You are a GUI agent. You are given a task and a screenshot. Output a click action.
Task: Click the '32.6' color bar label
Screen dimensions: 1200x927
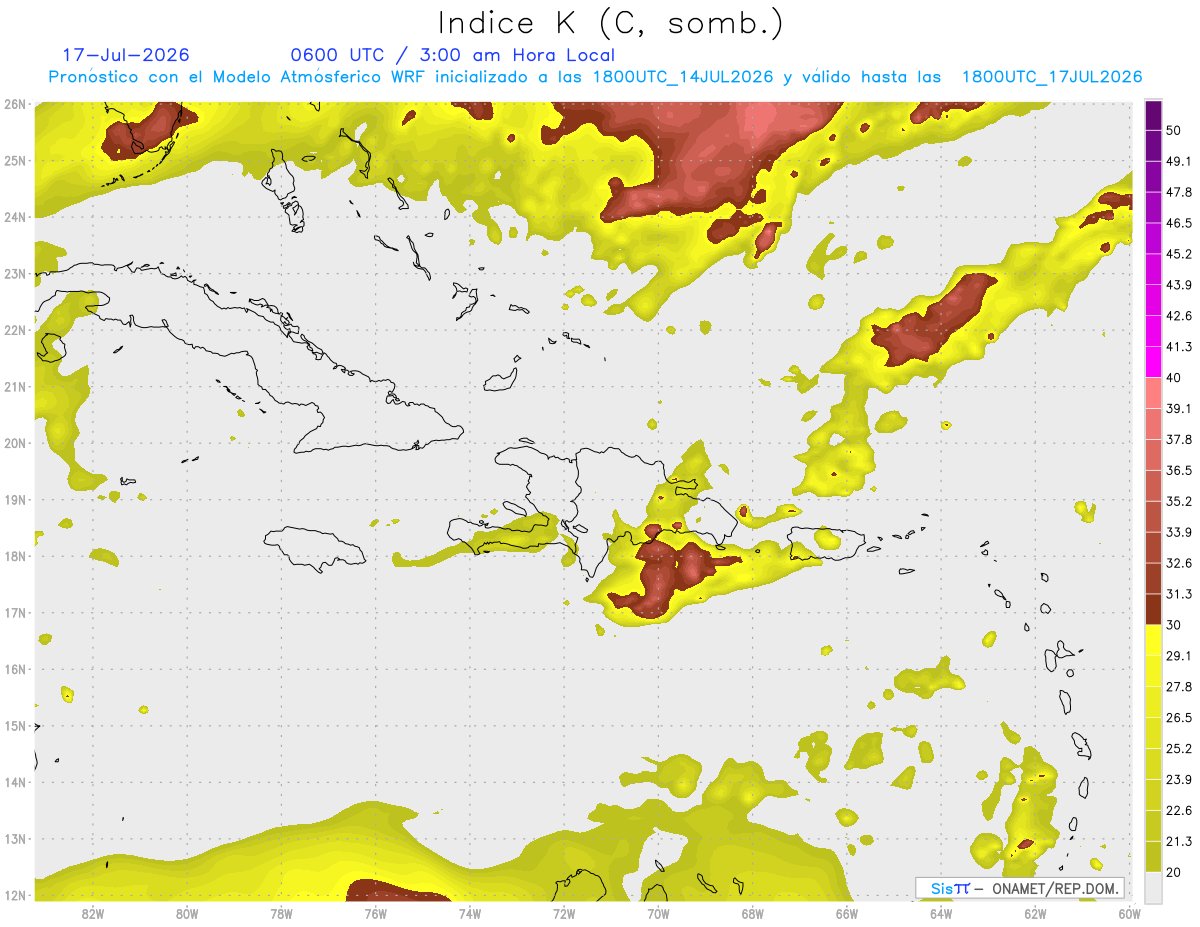[x=1179, y=563]
